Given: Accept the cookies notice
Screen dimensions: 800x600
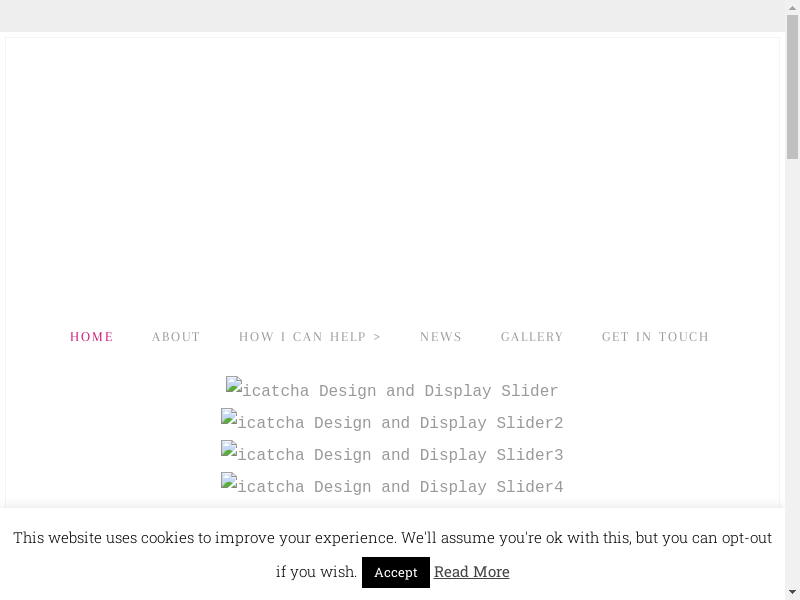Looking at the screenshot, I should click(x=396, y=572).
